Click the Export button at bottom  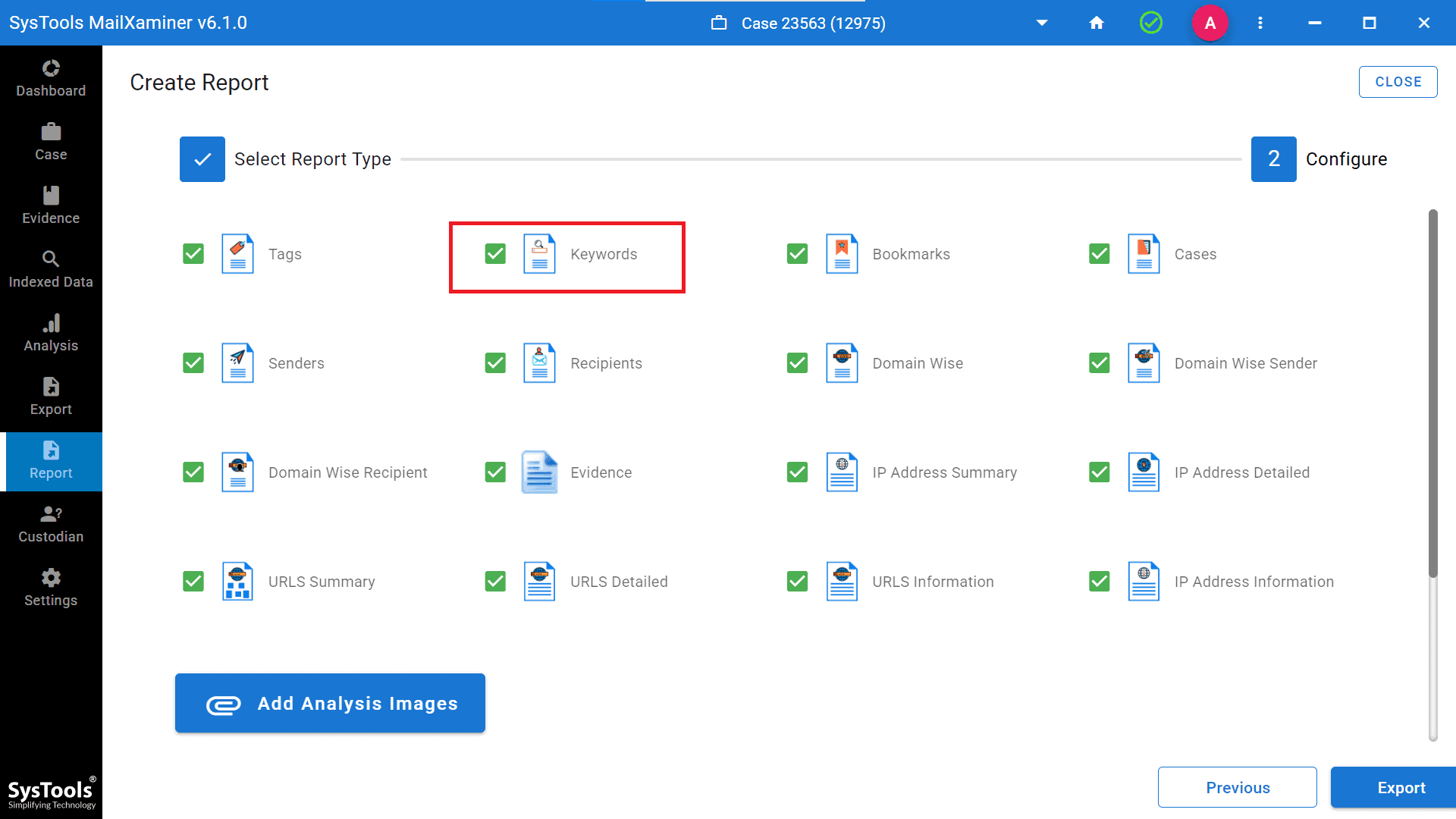pyautogui.click(x=1394, y=787)
